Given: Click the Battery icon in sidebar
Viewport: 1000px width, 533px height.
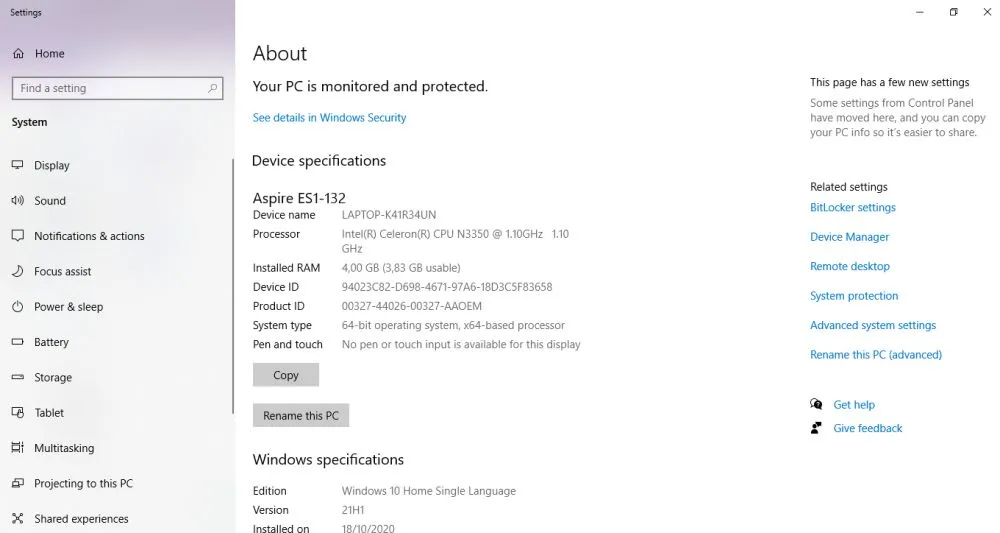Looking at the screenshot, I should coord(17,342).
